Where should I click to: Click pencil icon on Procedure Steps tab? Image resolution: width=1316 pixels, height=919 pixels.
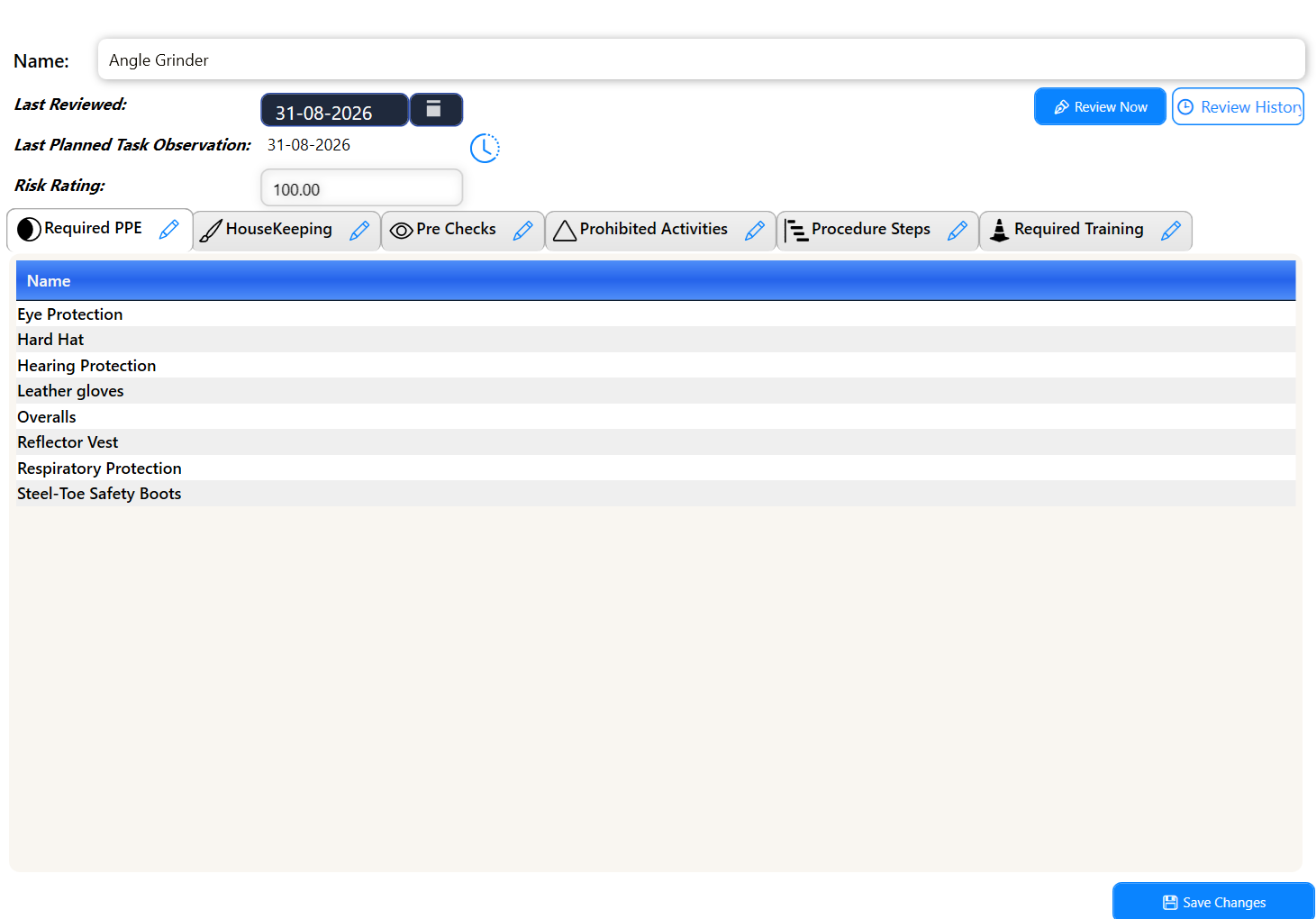click(958, 231)
